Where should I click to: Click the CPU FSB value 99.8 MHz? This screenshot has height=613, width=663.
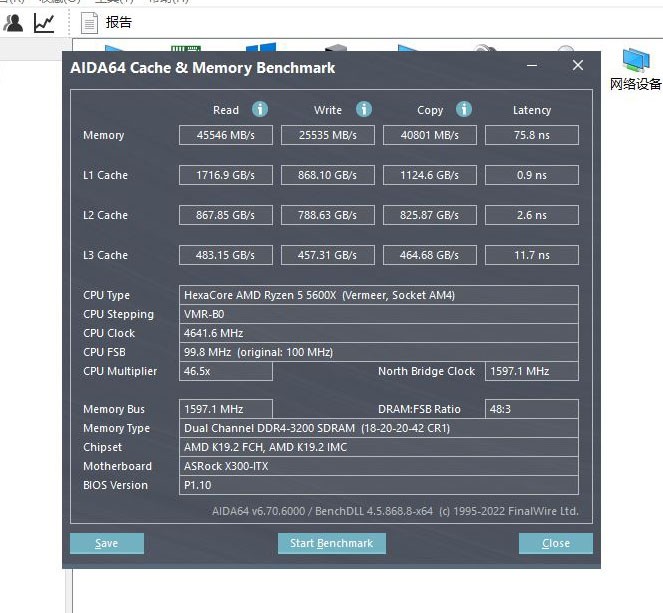[x=379, y=352]
